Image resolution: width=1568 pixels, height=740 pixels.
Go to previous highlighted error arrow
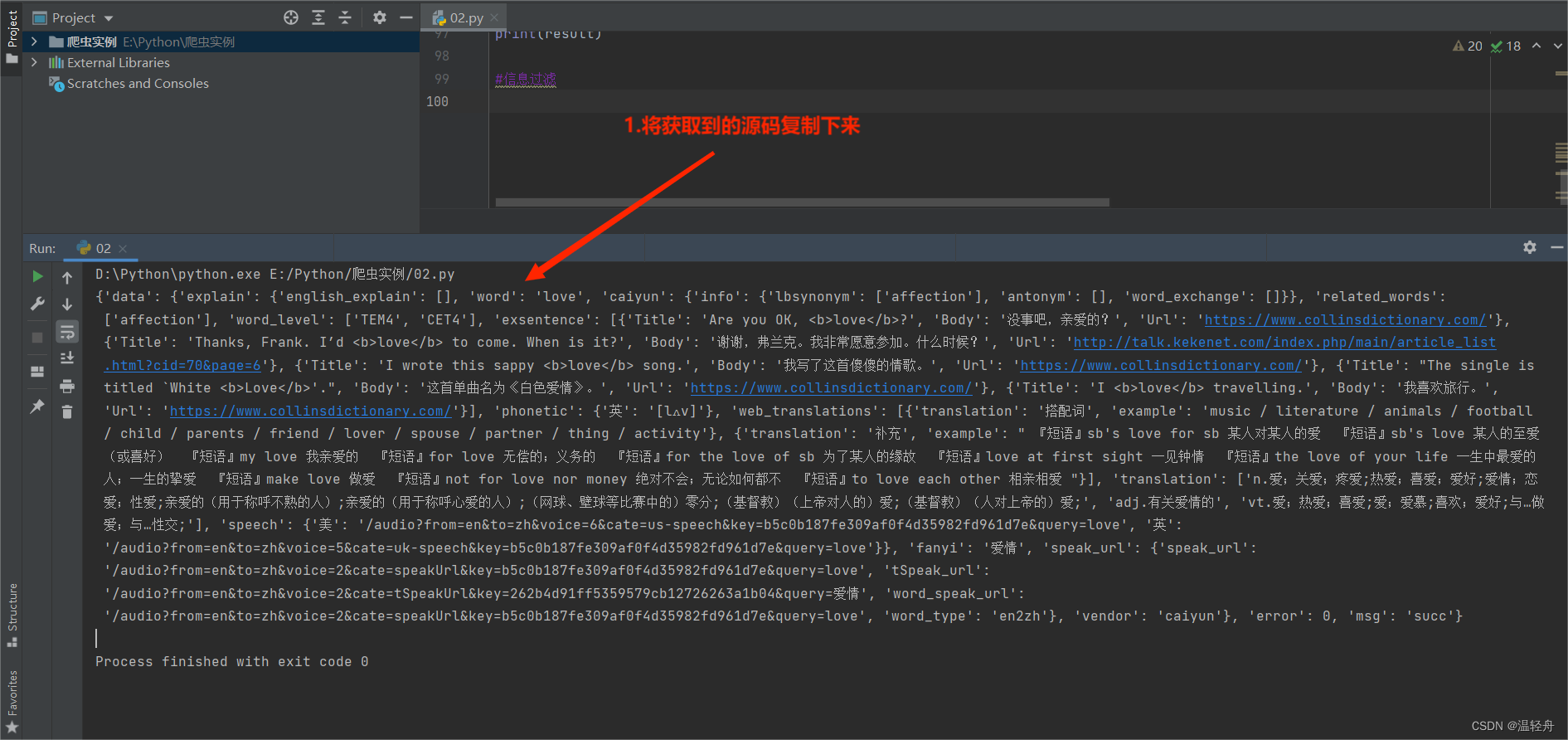point(1536,46)
